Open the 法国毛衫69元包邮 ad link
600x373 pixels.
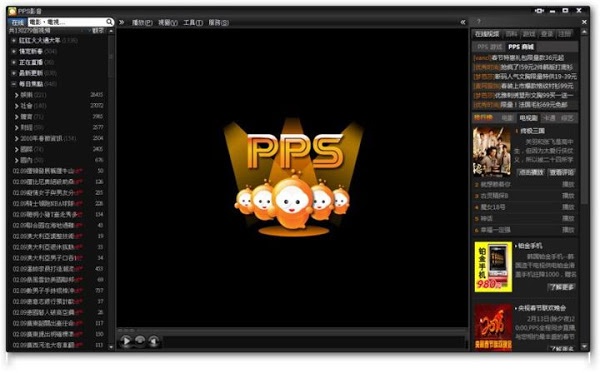534,104
